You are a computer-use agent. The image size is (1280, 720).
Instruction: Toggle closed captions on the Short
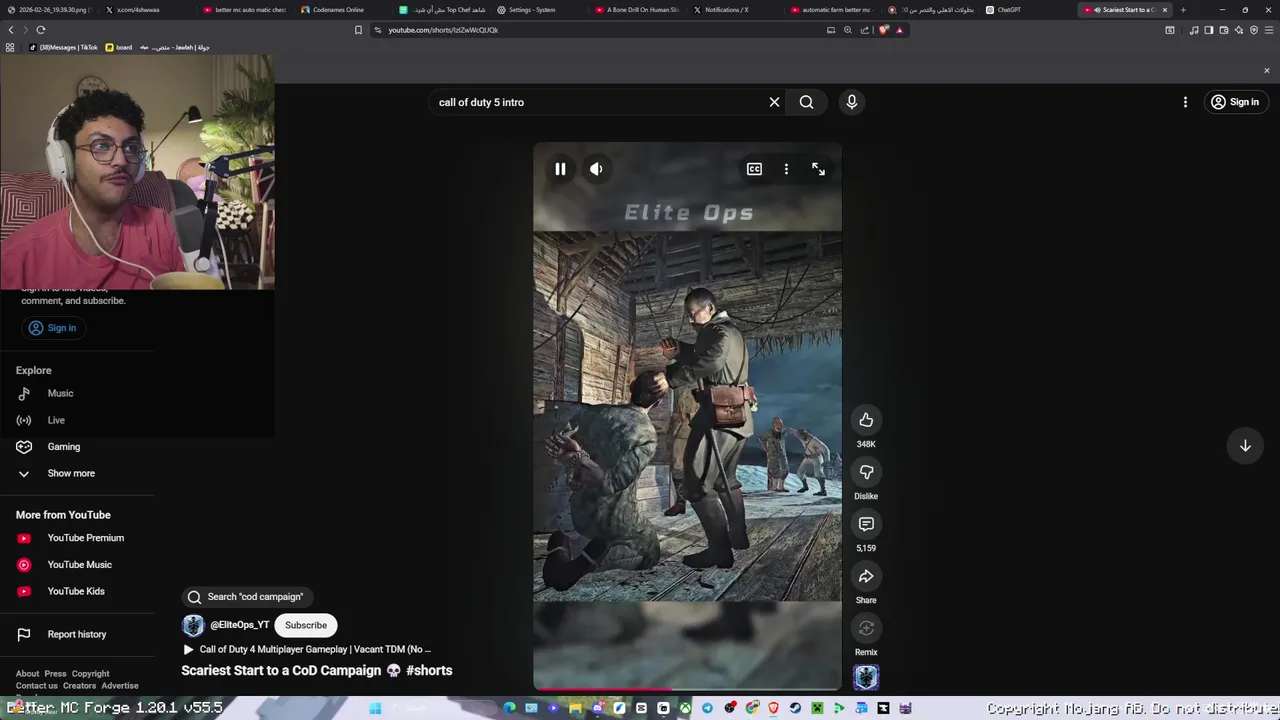pyautogui.click(x=754, y=169)
